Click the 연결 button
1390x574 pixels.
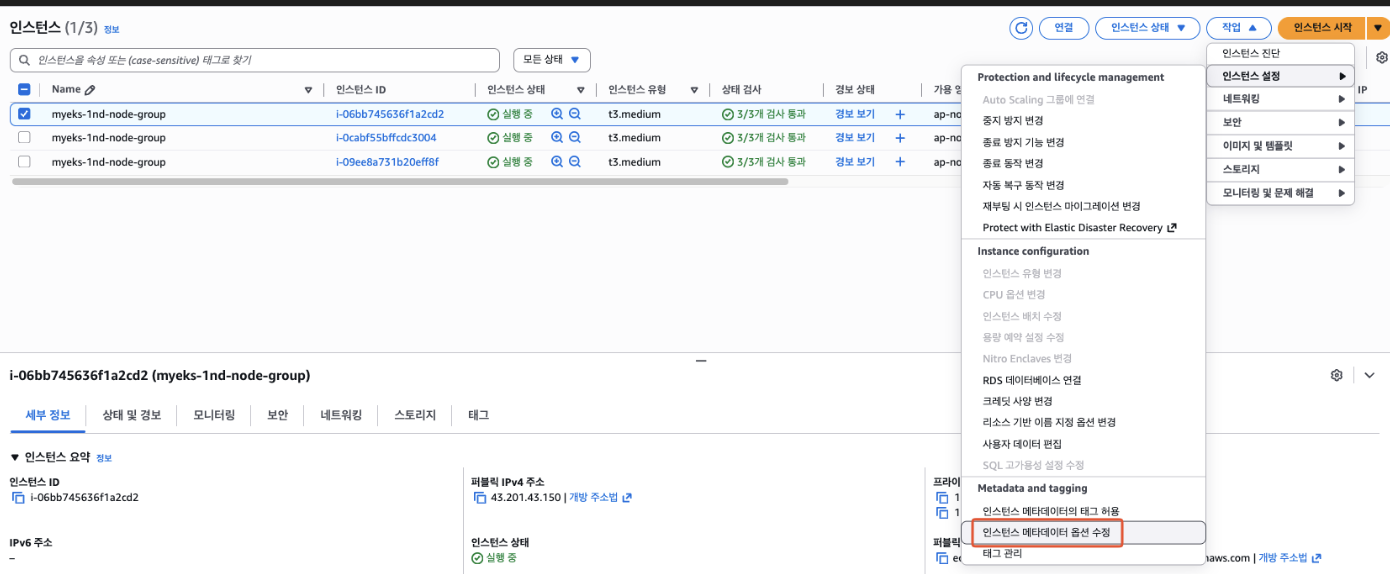pyautogui.click(x=1064, y=28)
